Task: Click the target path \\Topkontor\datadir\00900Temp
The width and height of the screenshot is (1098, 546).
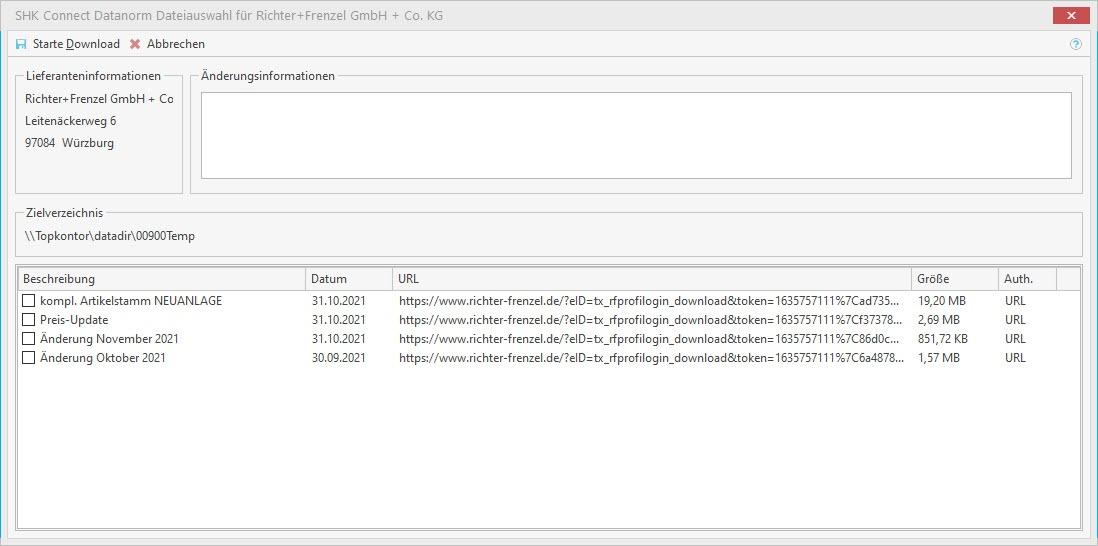Action: coord(110,237)
